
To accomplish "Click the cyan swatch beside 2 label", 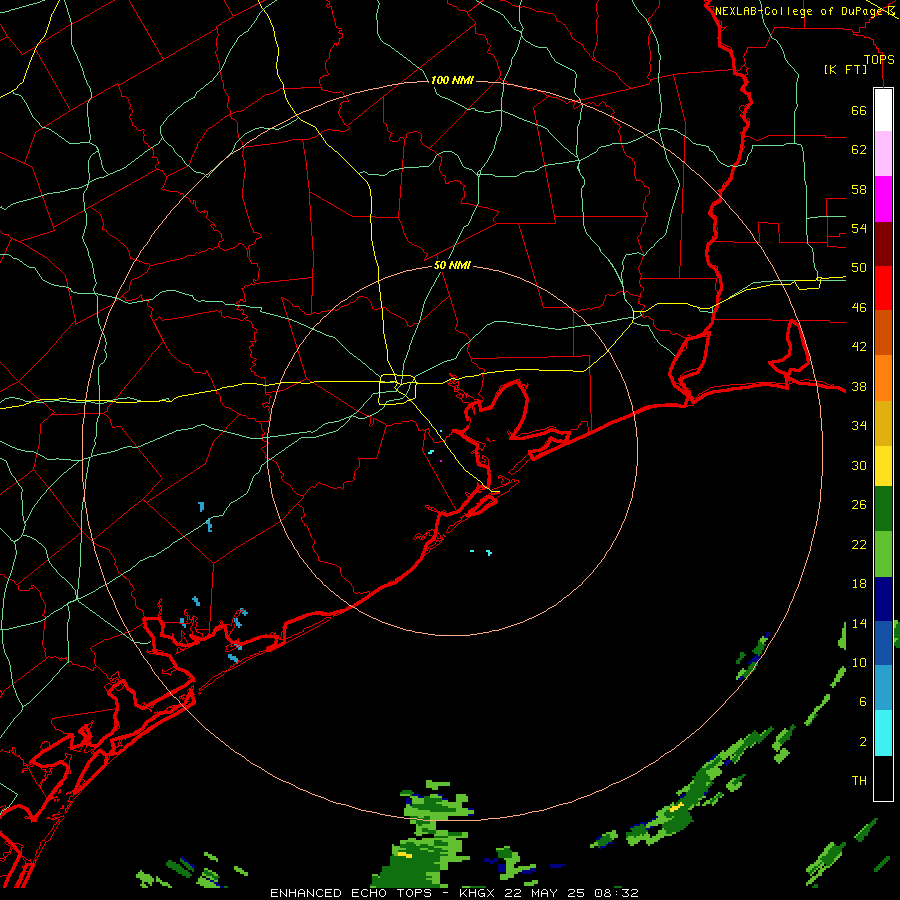I will [x=883, y=733].
